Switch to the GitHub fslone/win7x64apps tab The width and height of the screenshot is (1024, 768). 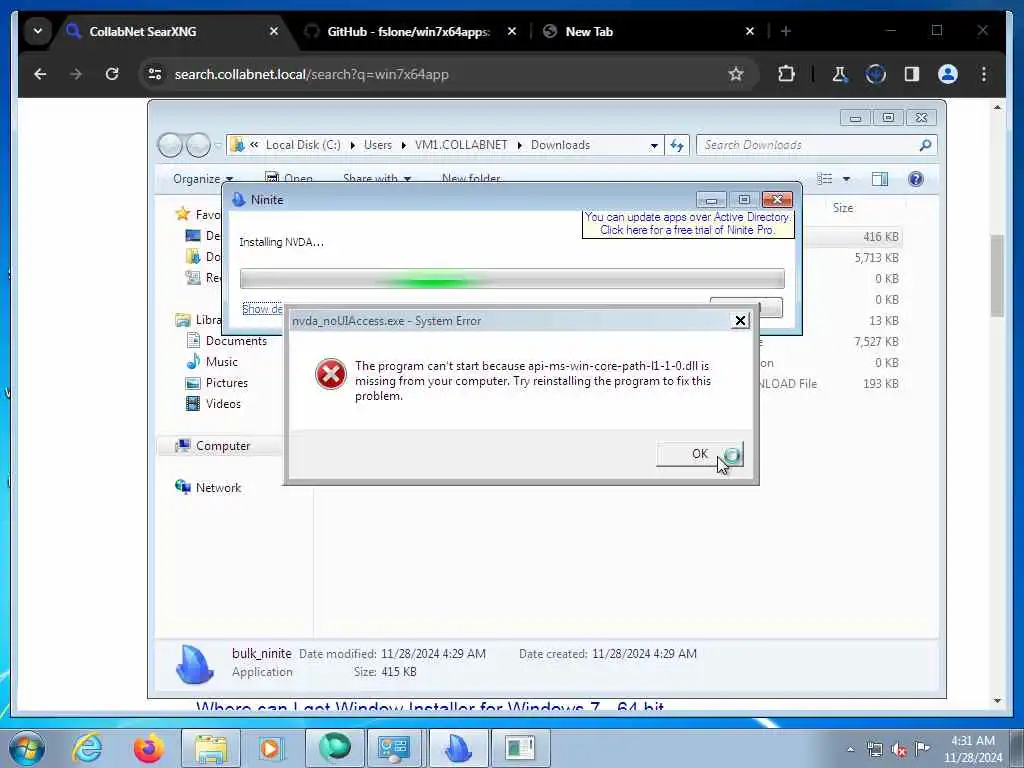408,31
